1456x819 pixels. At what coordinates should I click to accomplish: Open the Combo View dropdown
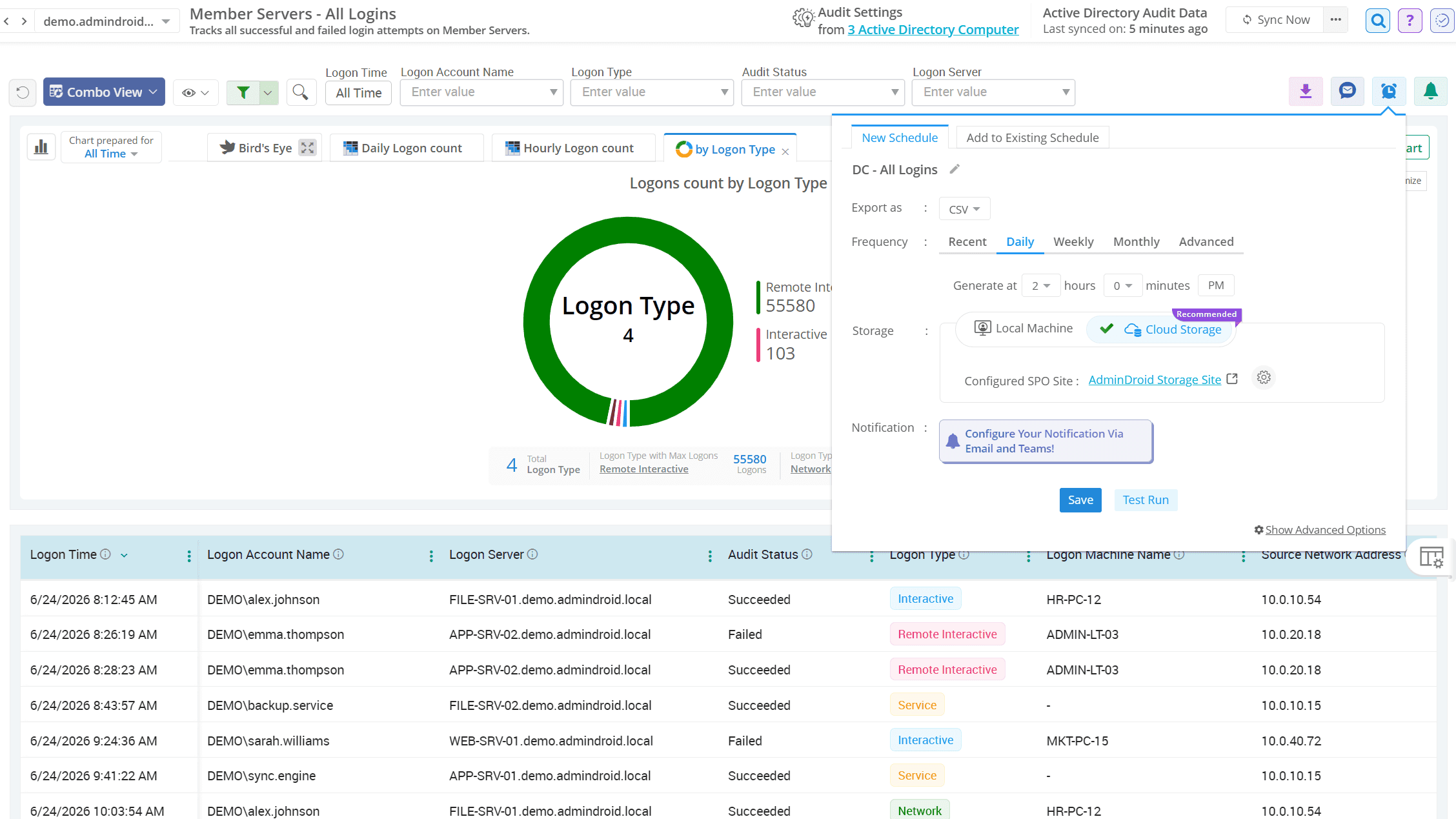(x=104, y=92)
